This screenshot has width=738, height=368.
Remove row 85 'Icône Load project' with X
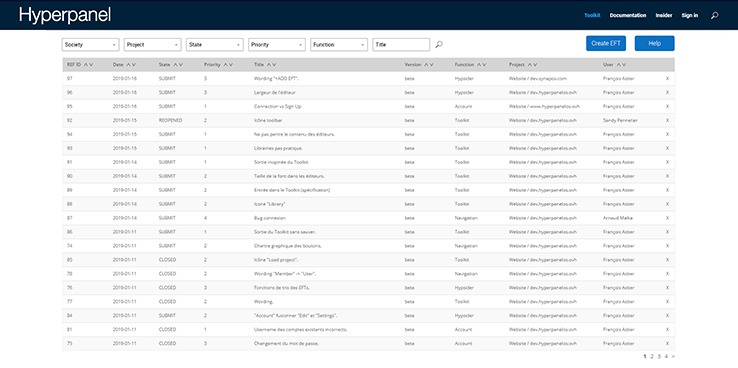[x=667, y=260]
